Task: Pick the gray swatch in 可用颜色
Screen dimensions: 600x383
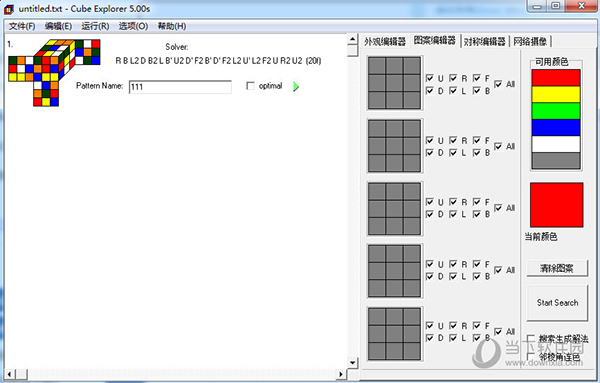Action: coord(556,161)
